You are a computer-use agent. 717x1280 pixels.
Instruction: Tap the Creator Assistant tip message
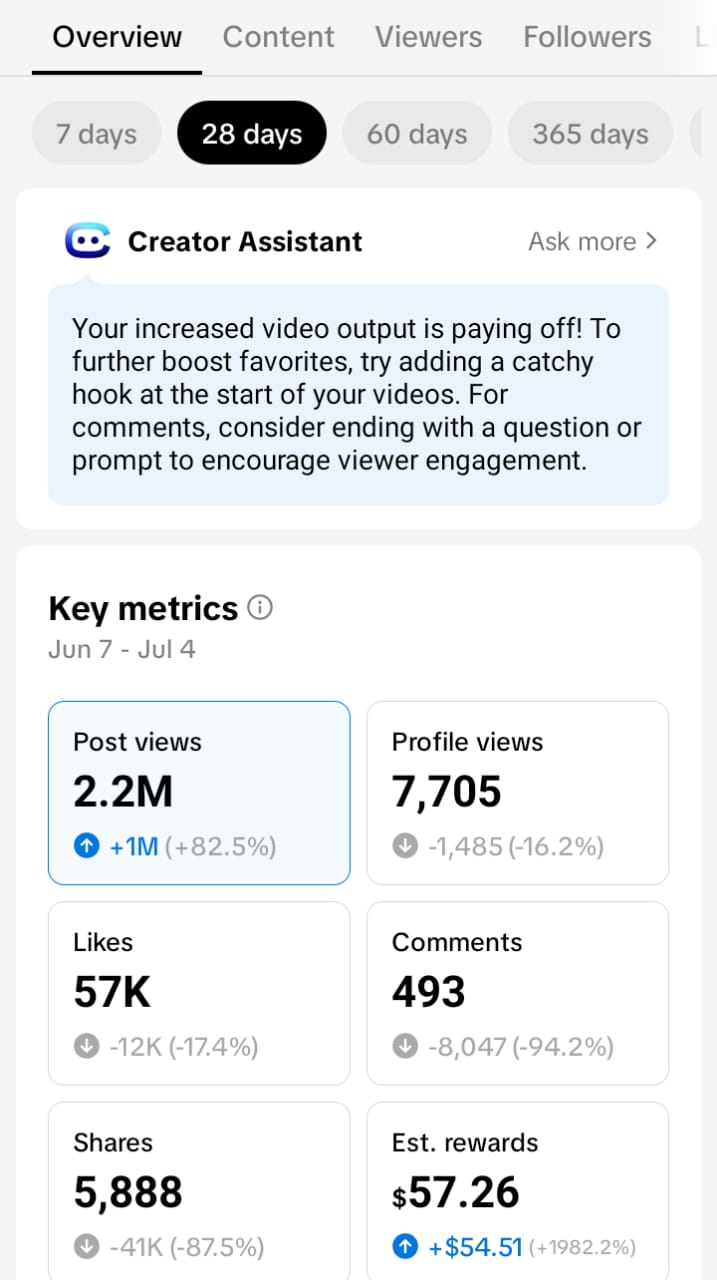(x=358, y=395)
